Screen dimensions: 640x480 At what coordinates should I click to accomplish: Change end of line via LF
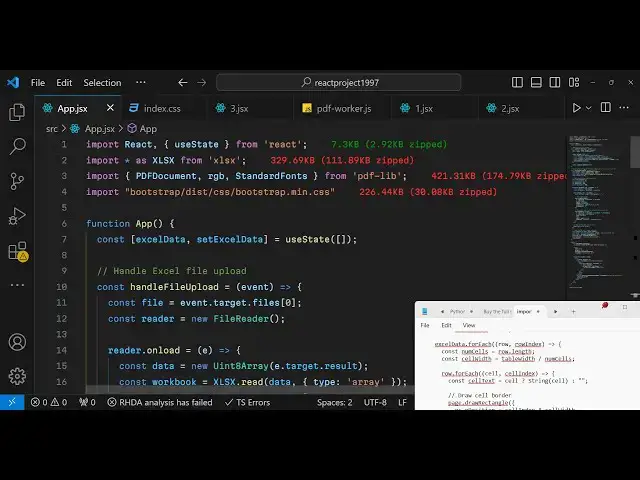[402, 402]
